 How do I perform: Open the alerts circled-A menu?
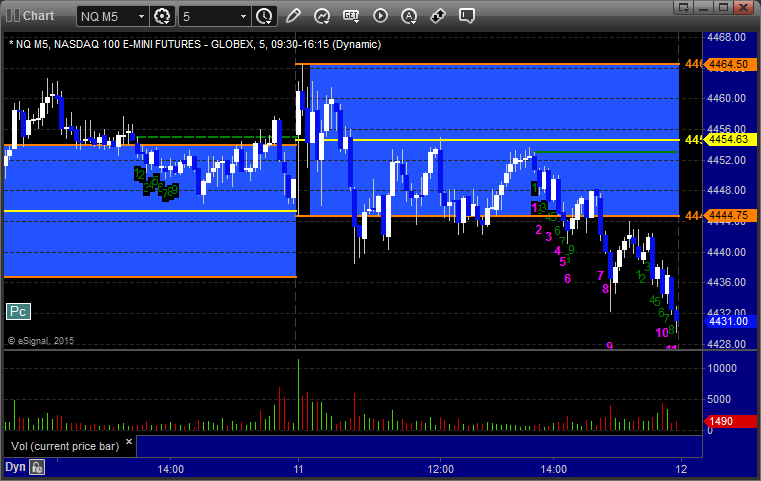tap(409, 16)
